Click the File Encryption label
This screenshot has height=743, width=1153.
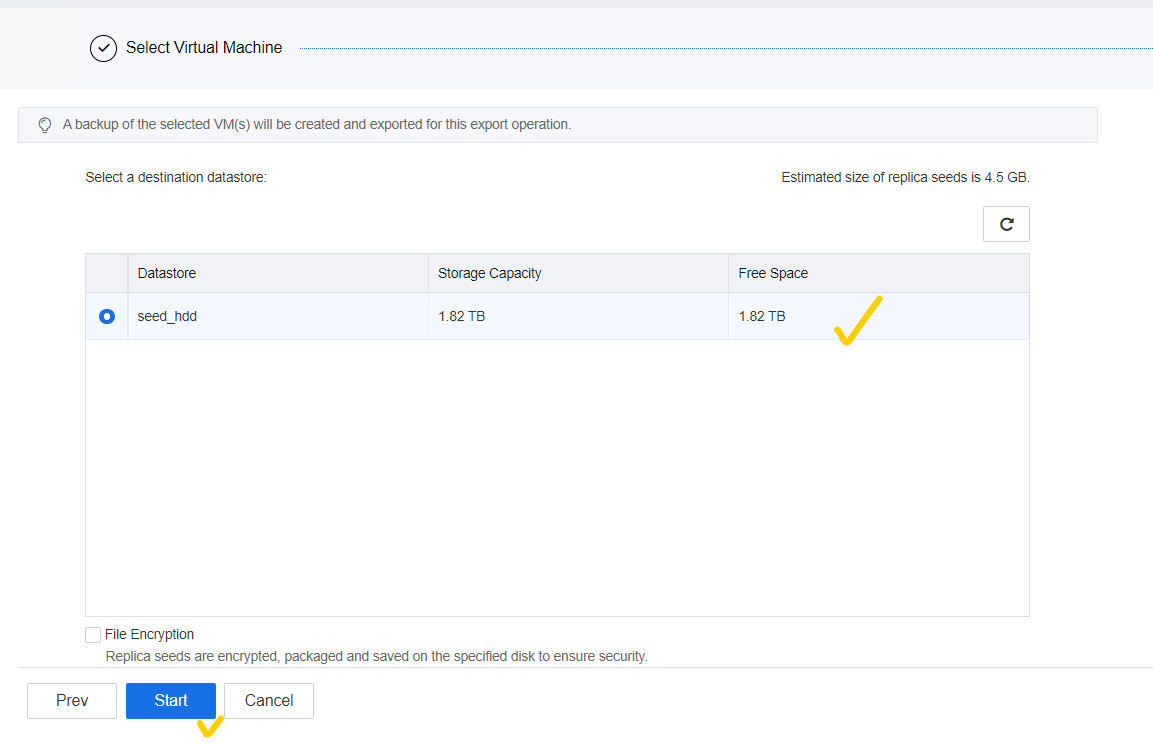[149, 634]
